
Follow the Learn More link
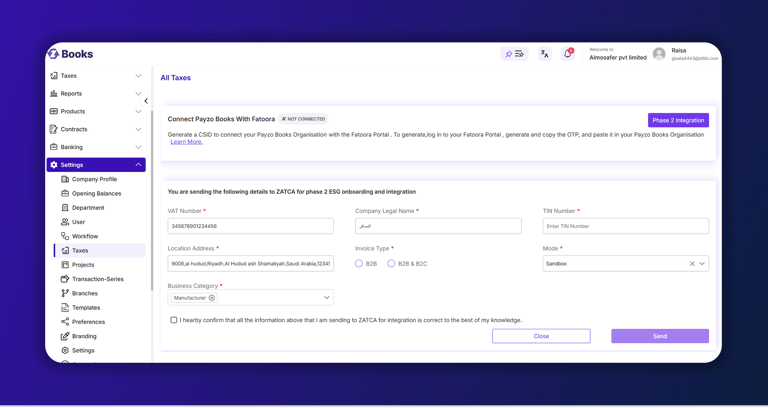tap(187, 142)
